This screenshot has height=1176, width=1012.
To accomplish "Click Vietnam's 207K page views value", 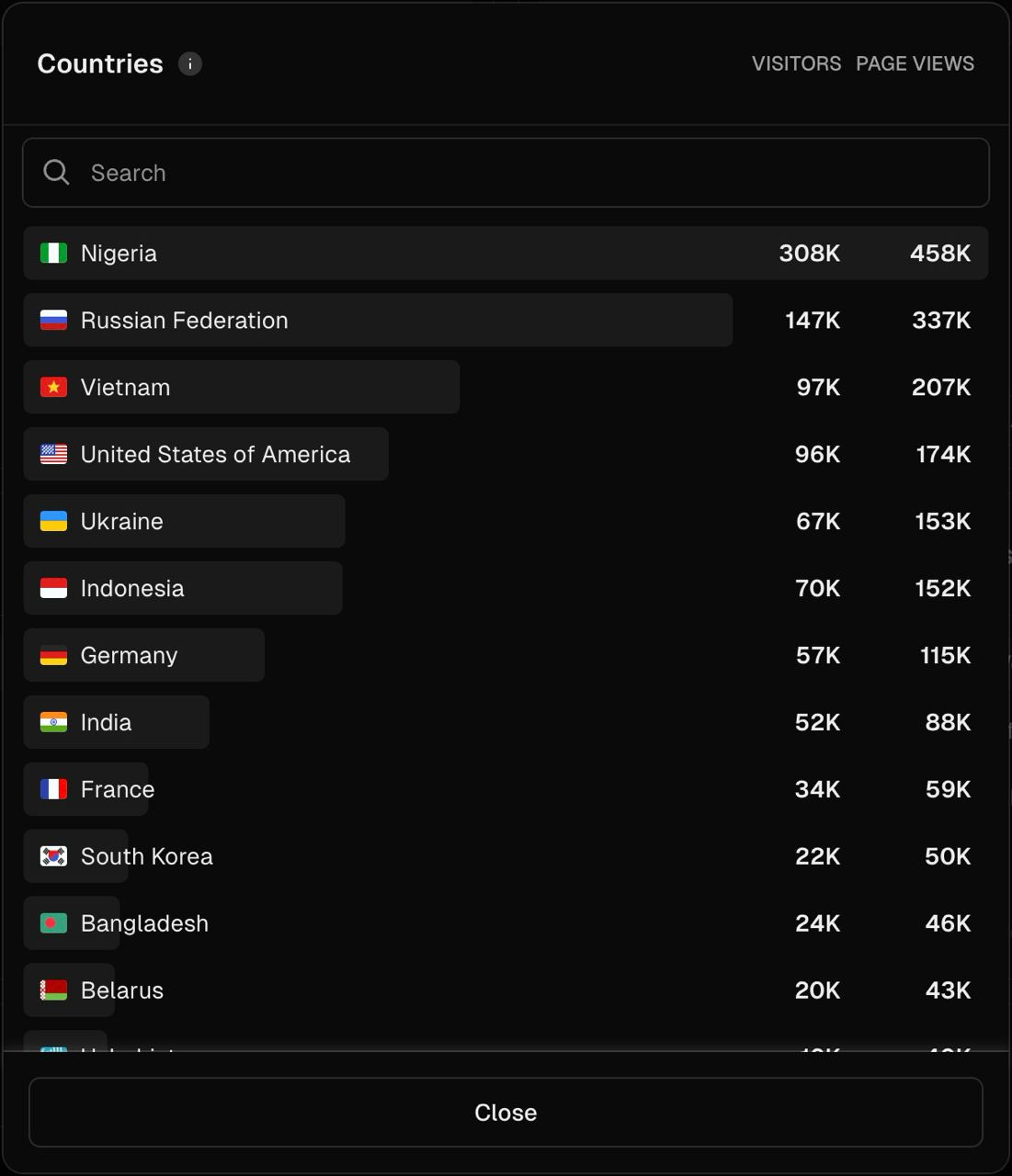I will click(941, 388).
